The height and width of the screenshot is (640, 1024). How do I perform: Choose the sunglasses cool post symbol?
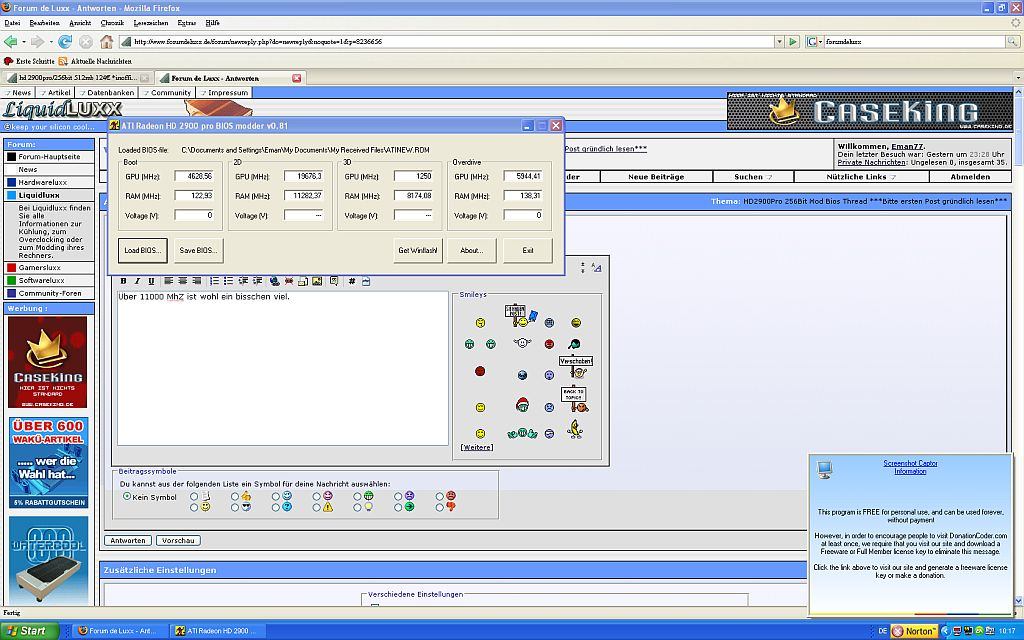coord(235,507)
